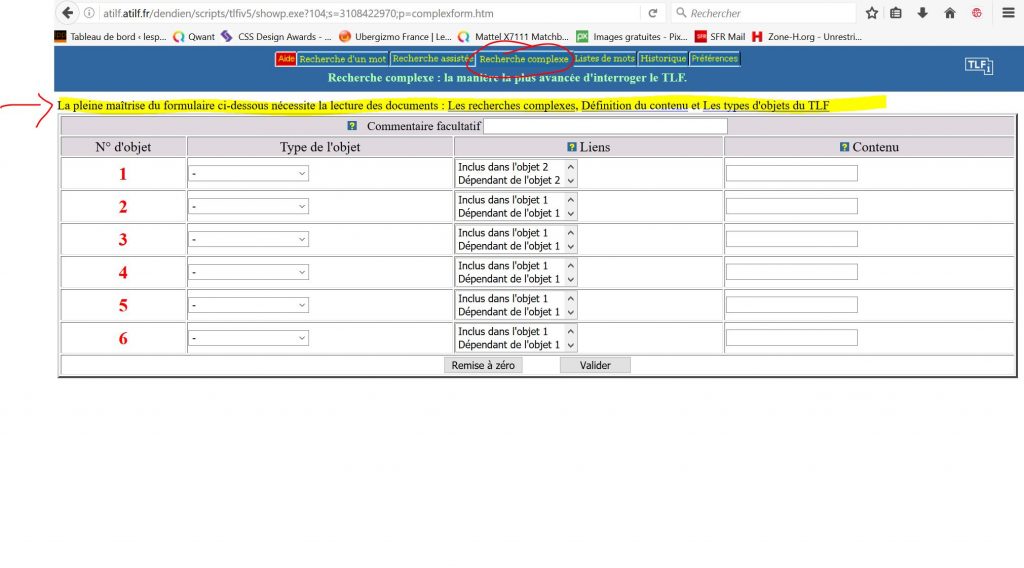The image size is (1024, 568).
Task: Open the Type de l'objet dropdown for object 6
Action: 248,338
